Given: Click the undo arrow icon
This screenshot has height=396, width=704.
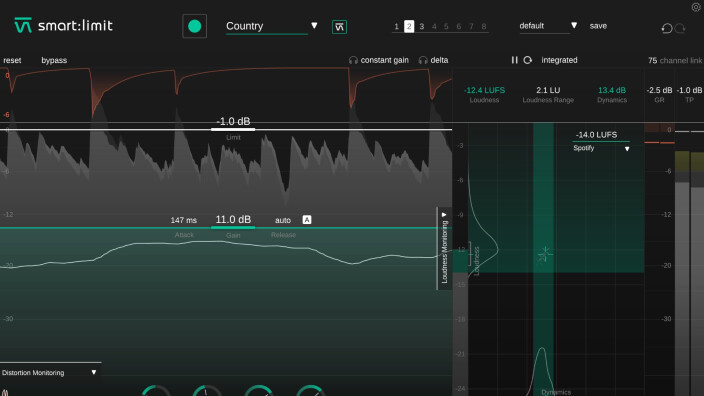Looking at the screenshot, I should [x=667, y=28].
